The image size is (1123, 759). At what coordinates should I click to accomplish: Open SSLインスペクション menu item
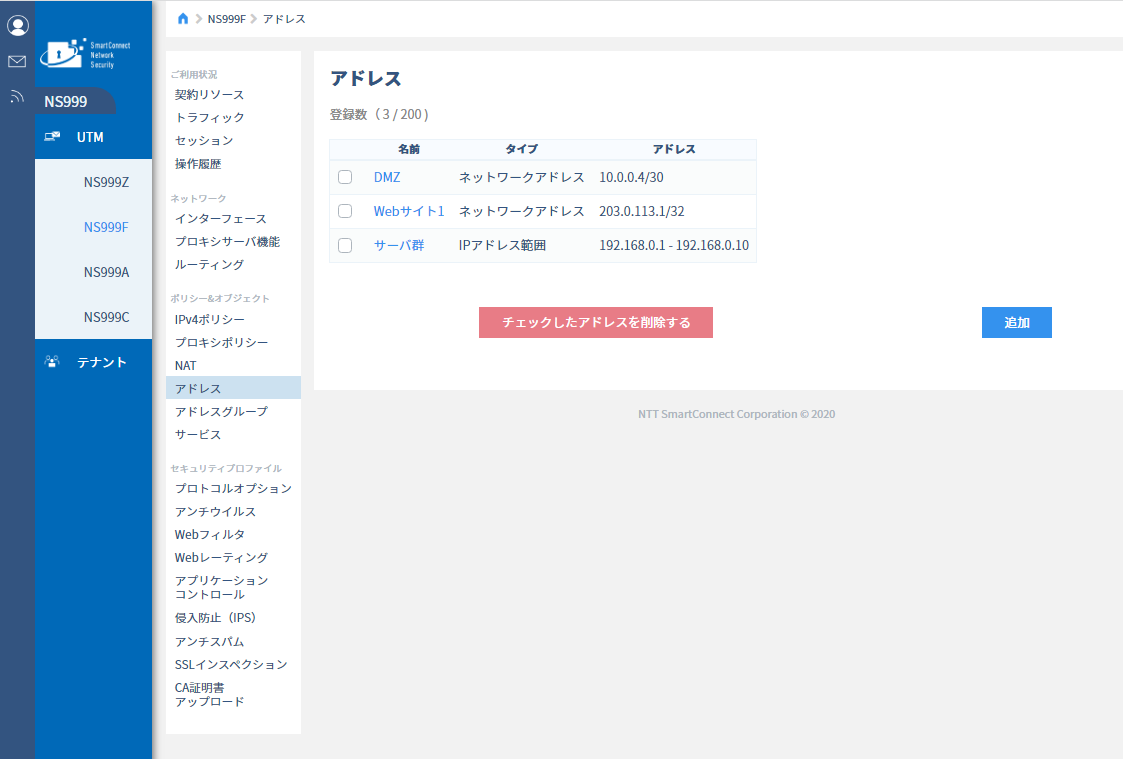pos(231,664)
